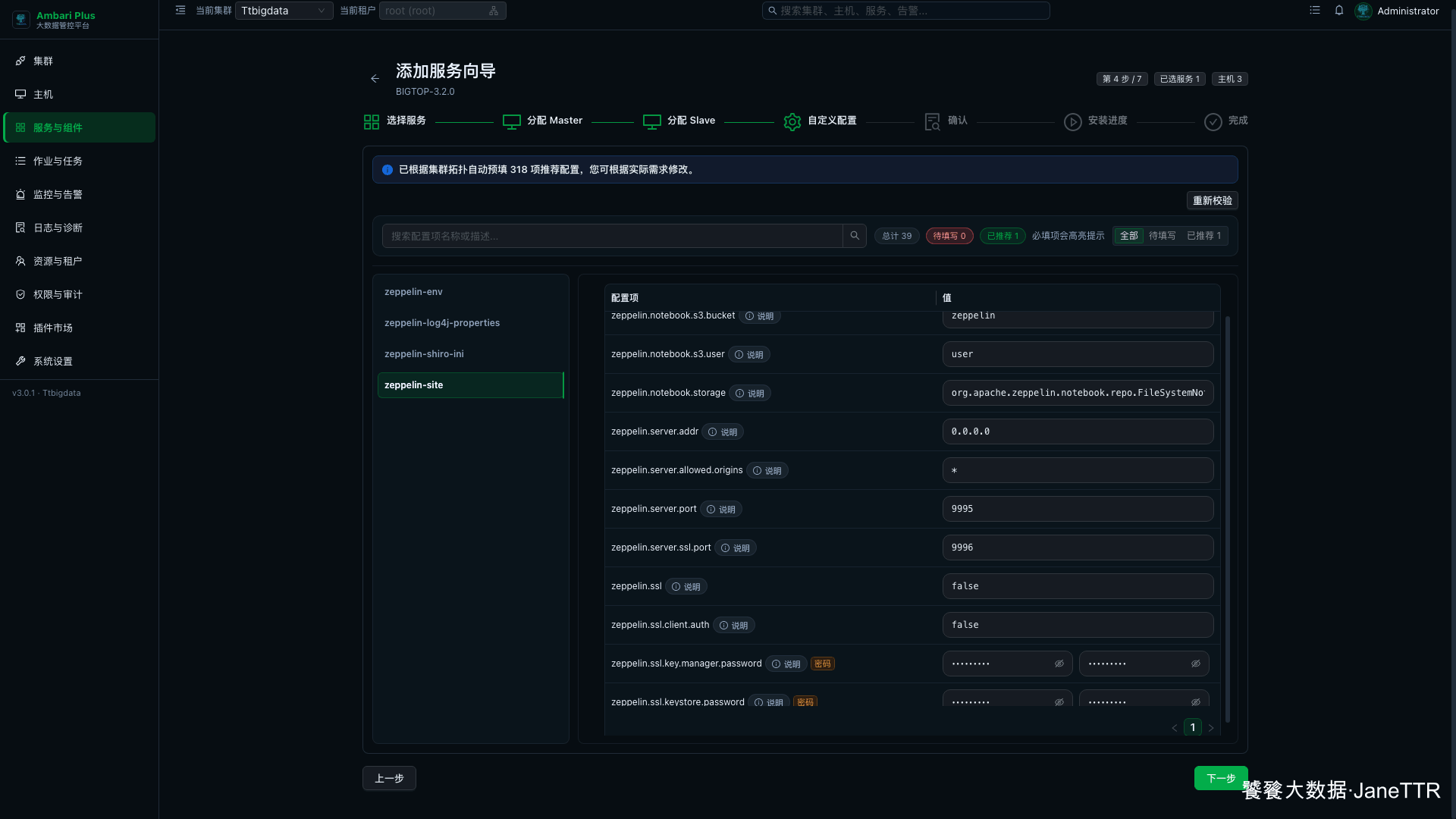Reveal first keystore.password field
Screen dimensions: 1456x819
(1059, 702)
